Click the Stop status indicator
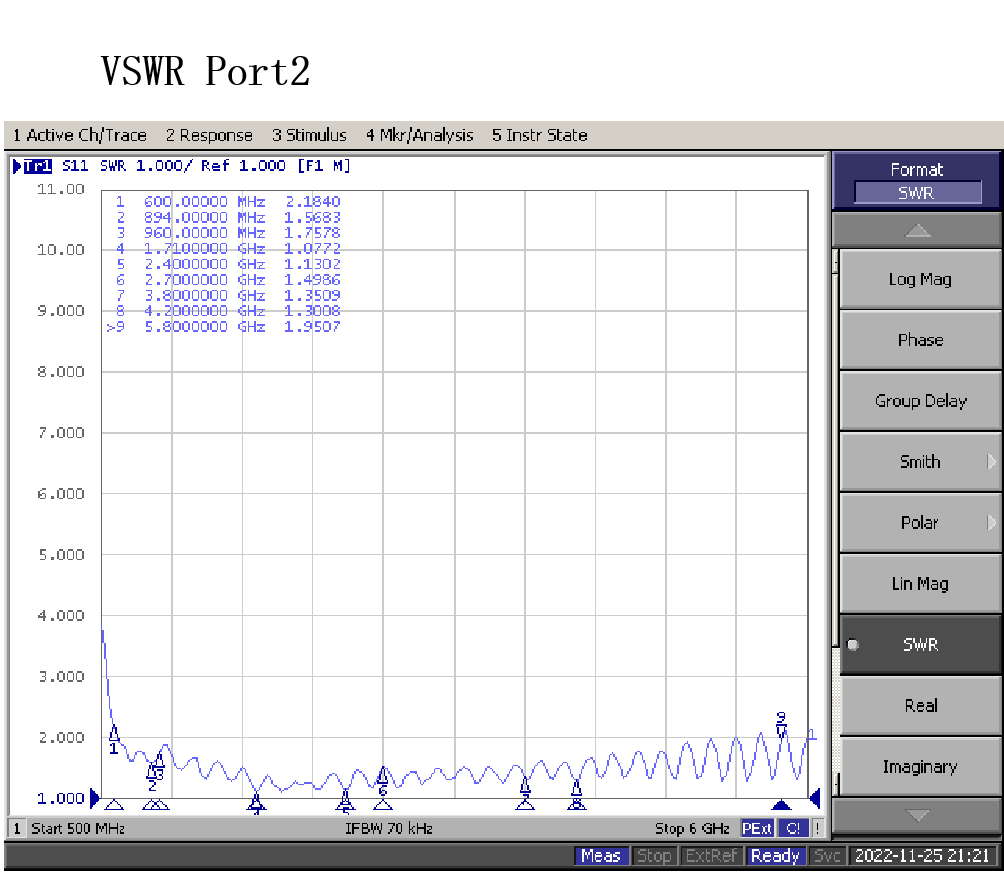Viewport: 1004px width, 872px height. click(x=654, y=855)
